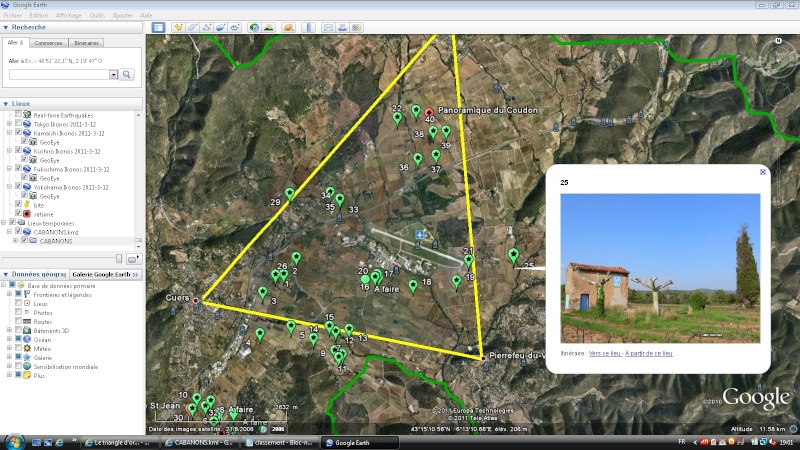800x450 pixels.
Task: Click the À partir de ce lieu link
Action: pyautogui.click(x=648, y=353)
